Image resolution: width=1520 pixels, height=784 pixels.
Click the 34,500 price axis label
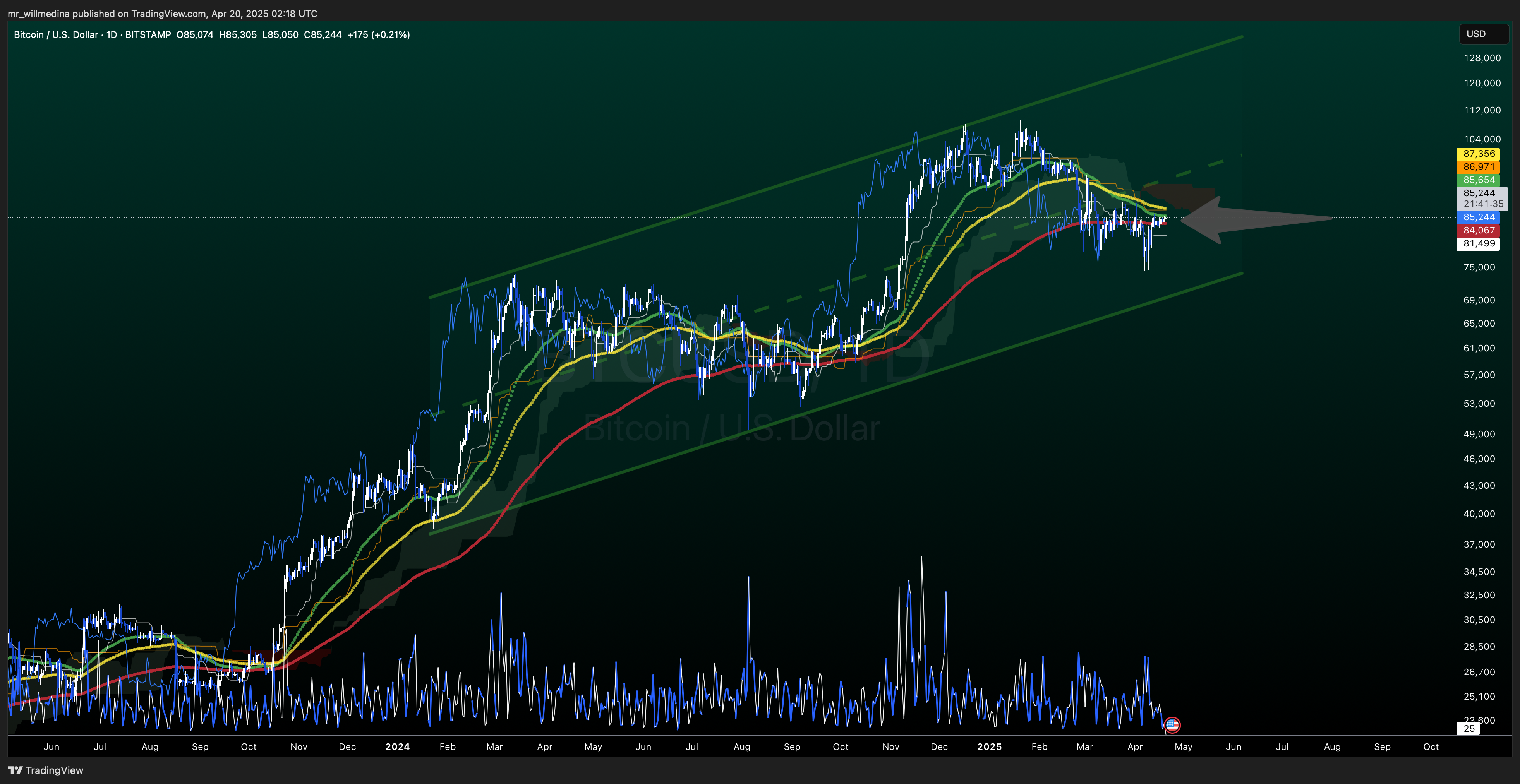click(1479, 572)
